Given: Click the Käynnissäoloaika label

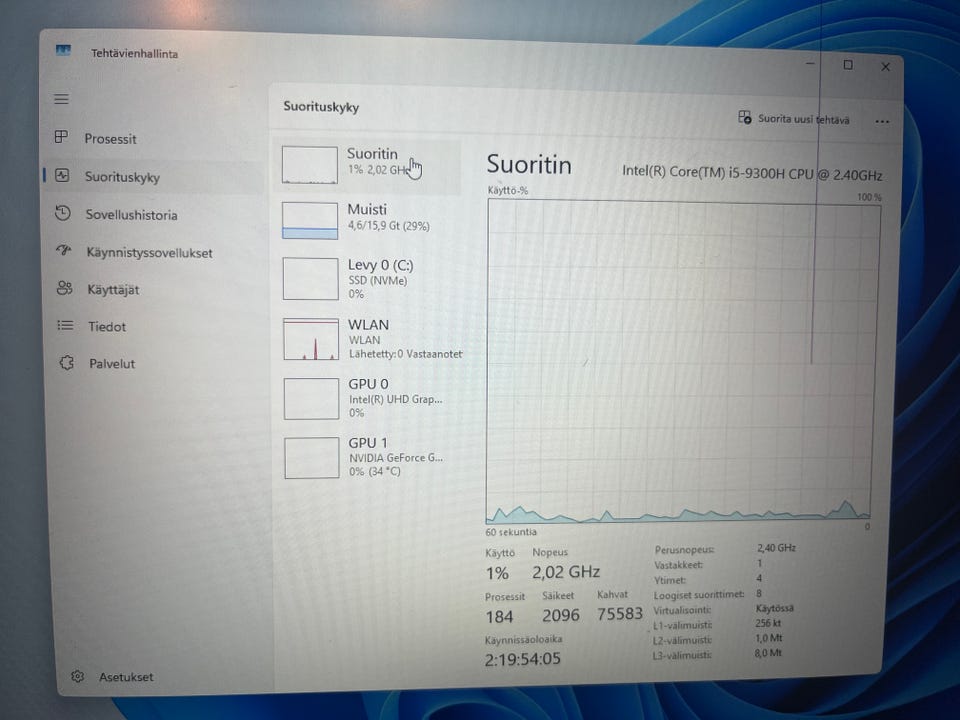Looking at the screenshot, I should click(x=523, y=639).
